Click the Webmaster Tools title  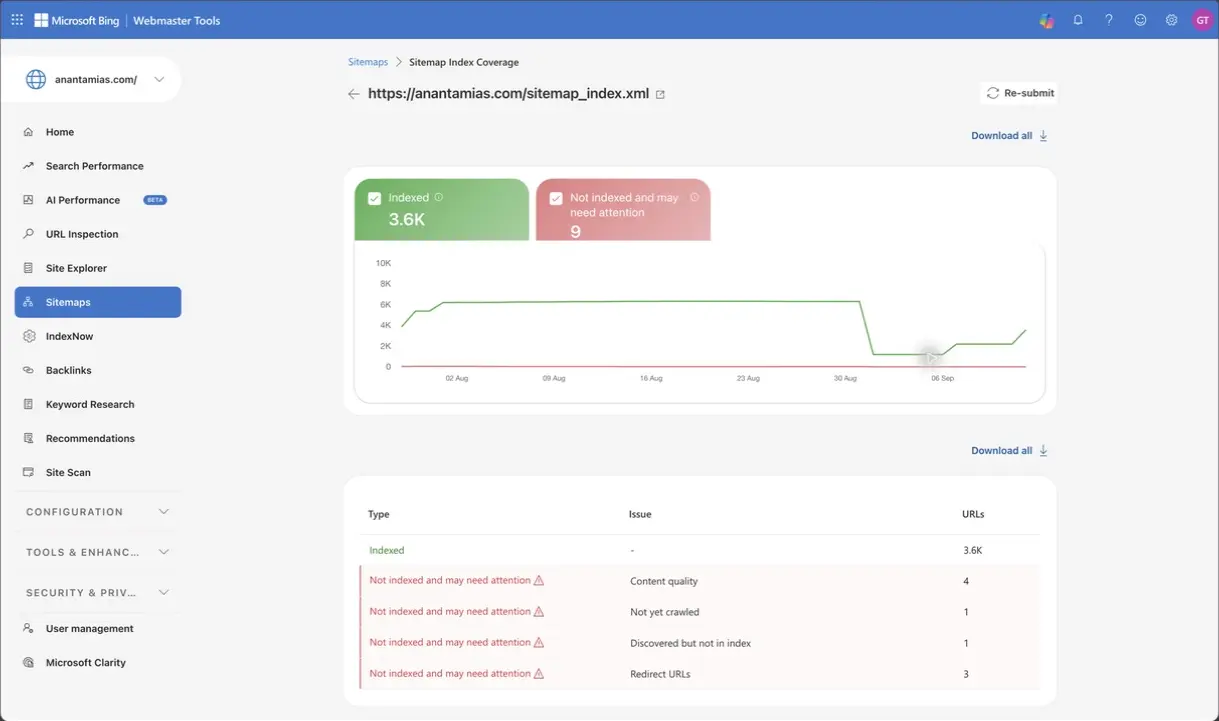coord(178,20)
